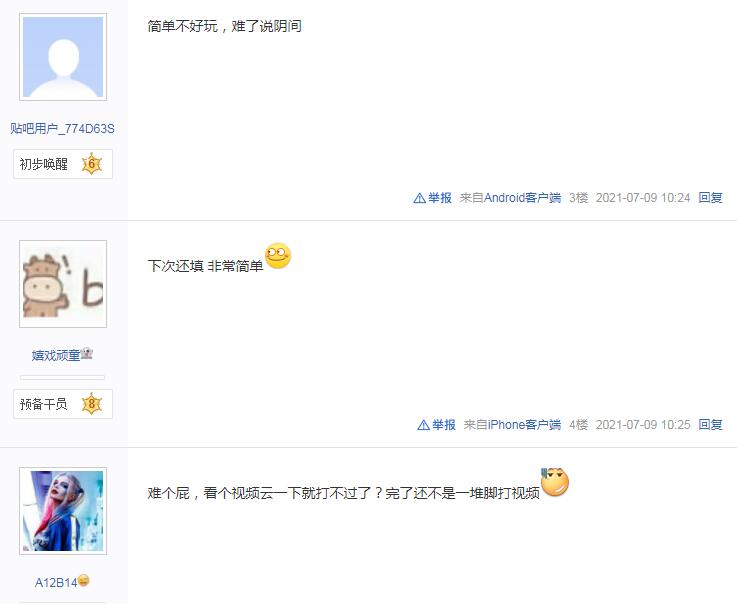The width and height of the screenshot is (737, 604).
Task: Visit user A12B14's profile page
Action: click(56, 582)
